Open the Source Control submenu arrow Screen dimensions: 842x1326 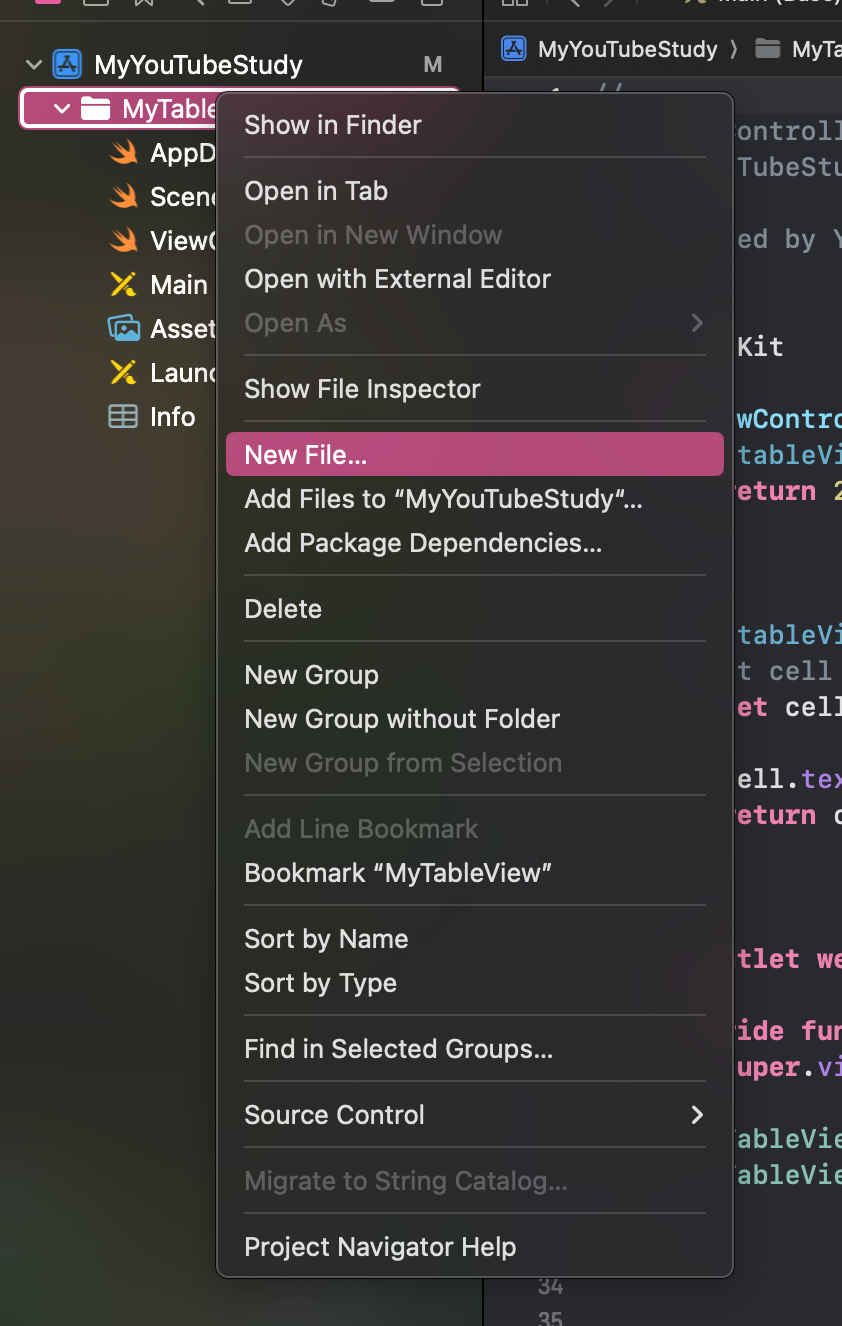(697, 1114)
